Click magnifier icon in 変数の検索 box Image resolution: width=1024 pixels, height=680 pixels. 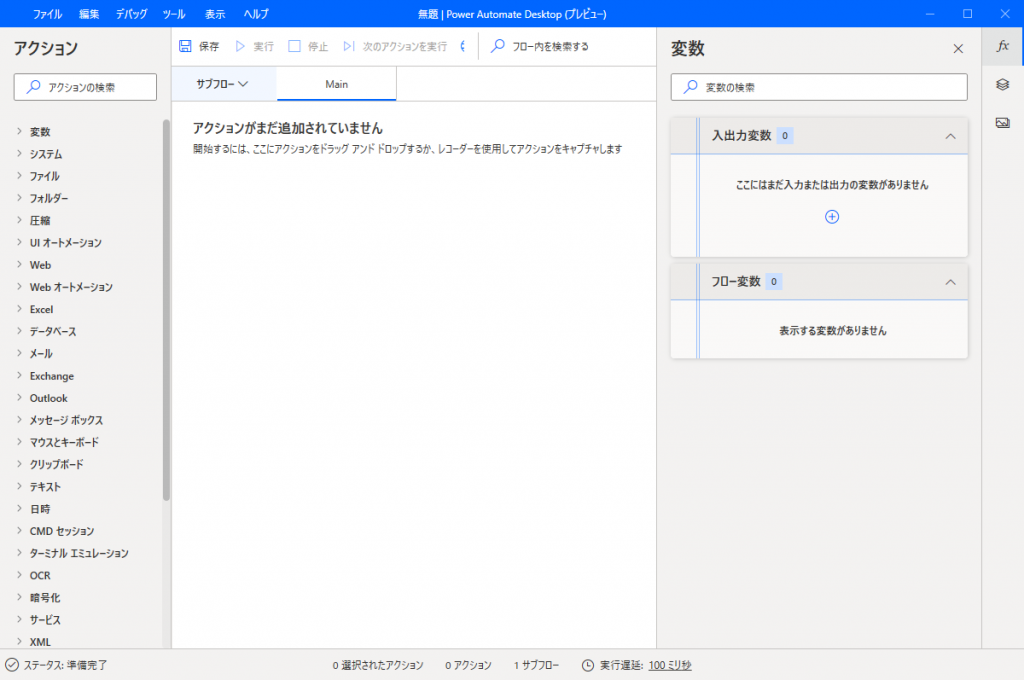(x=690, y=87)
